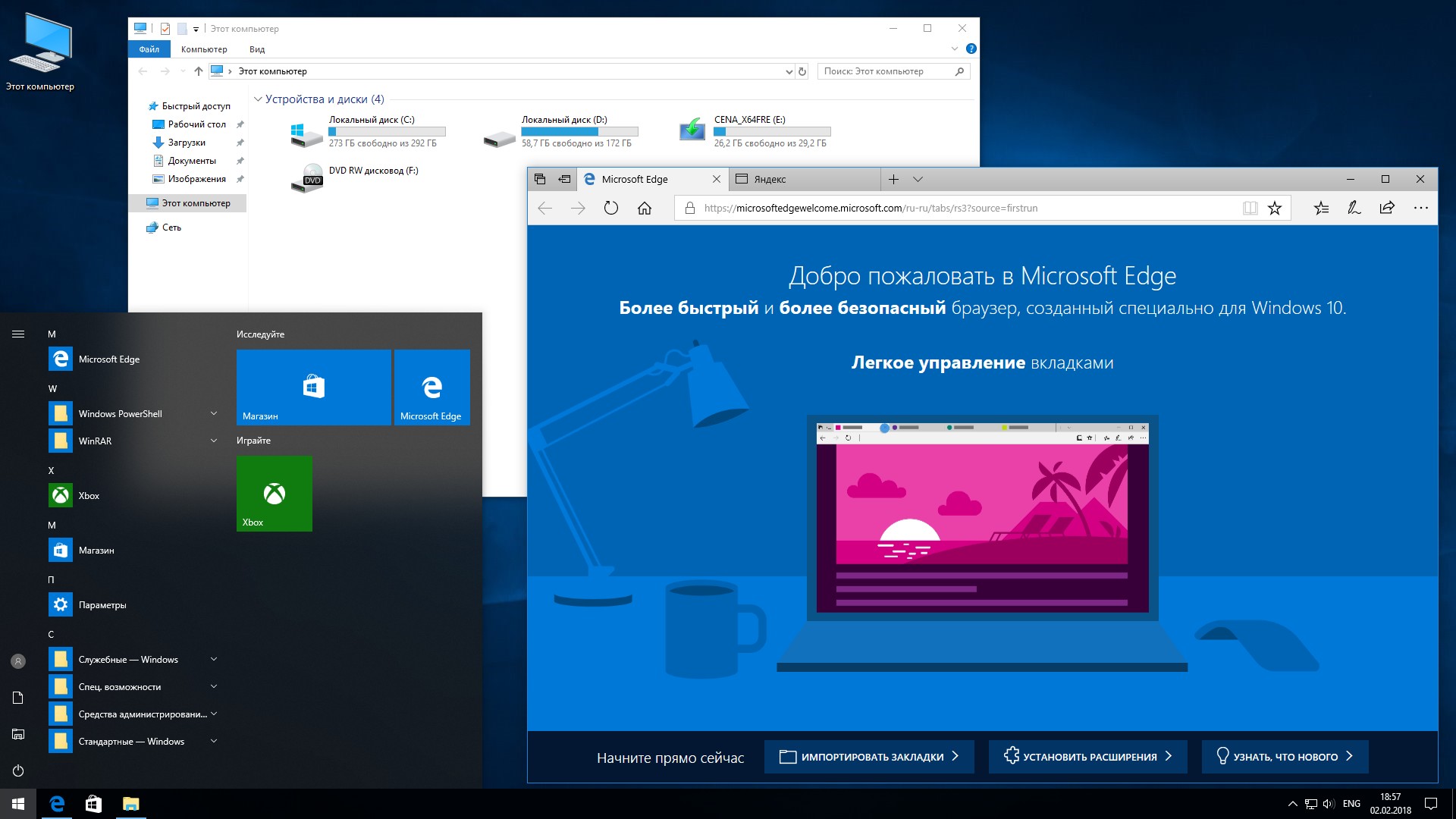This screenshot has width=1456, height=819.
Task: Click the Add notes pen icon
Action: tap(1354, 208)
